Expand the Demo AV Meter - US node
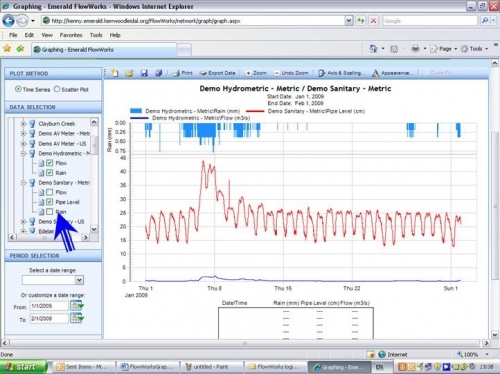The width and height of the screenshot is (500, 374). (23, 144)
